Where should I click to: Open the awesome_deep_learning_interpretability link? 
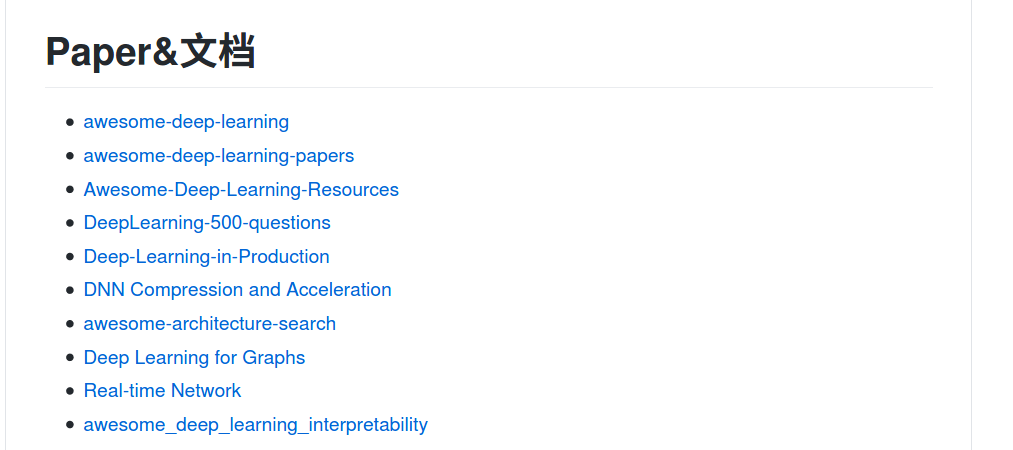tap(256, 425)
